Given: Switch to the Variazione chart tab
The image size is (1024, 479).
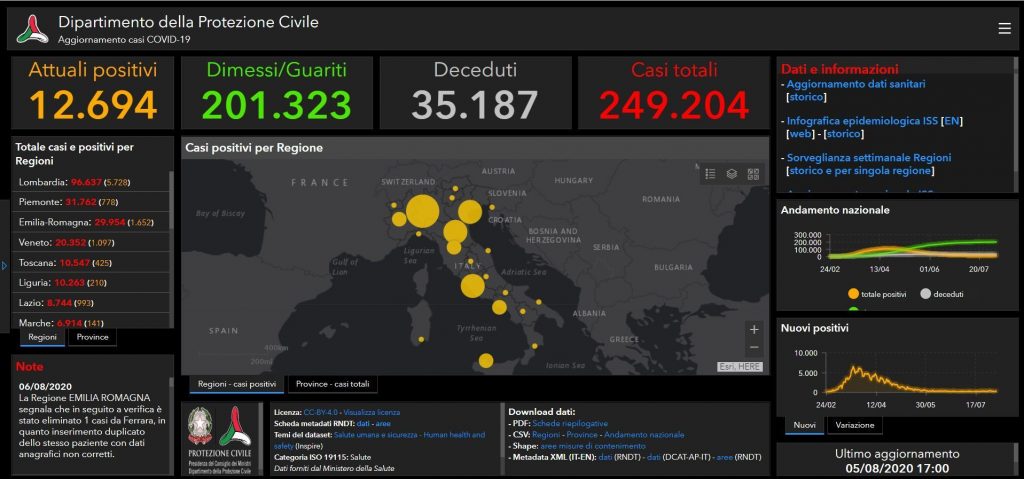Looking at the screenshot, I should pyautogui.click(x=854, y=425).
